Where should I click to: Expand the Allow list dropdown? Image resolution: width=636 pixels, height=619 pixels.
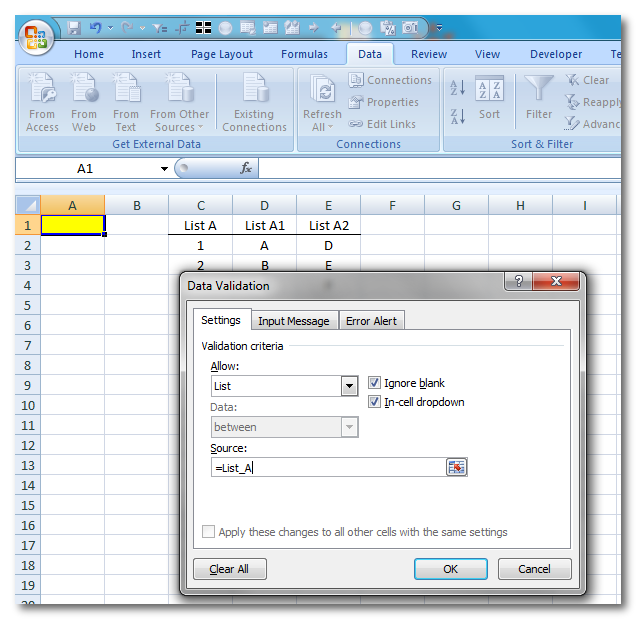349,386
